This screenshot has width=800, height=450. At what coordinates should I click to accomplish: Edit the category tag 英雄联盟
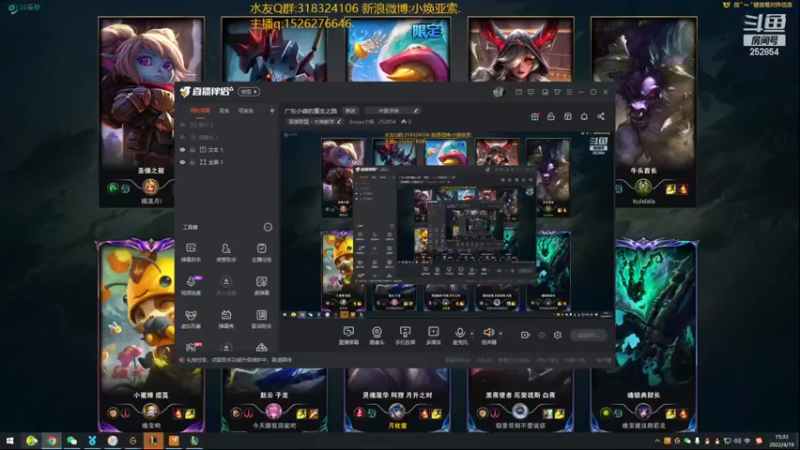click(x=314, y=121)
